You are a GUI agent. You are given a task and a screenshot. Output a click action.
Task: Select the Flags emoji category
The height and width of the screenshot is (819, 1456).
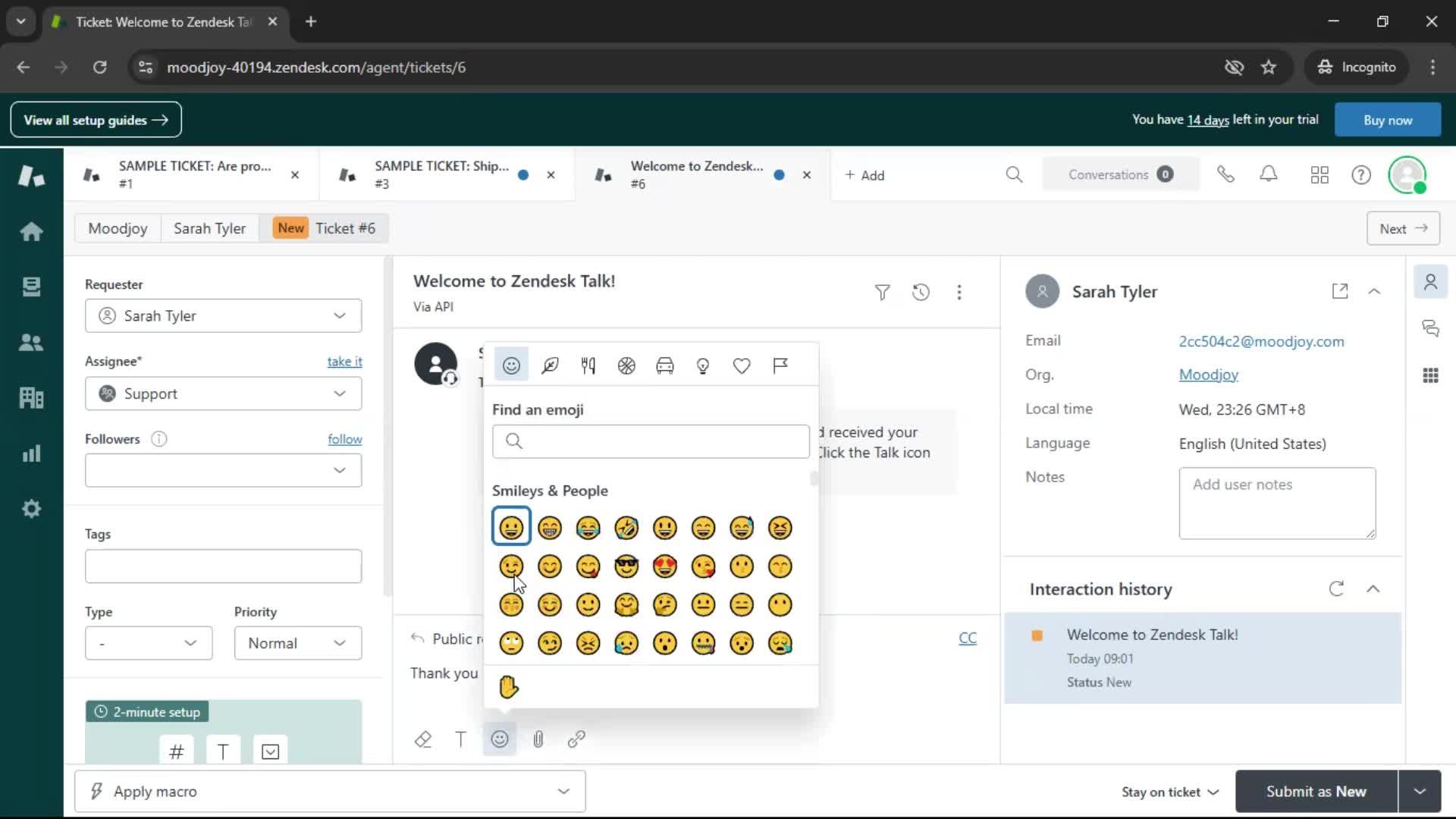point(780,366)
